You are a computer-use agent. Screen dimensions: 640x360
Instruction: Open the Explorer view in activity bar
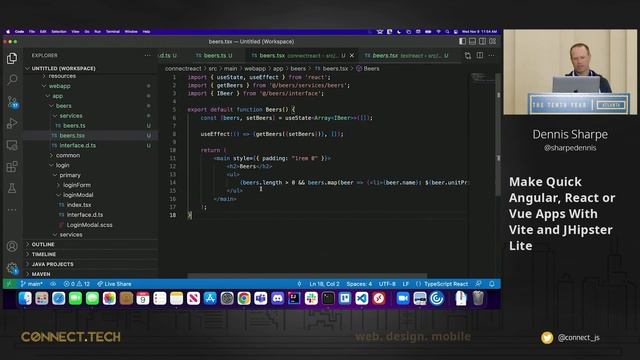tap(12, 58)
